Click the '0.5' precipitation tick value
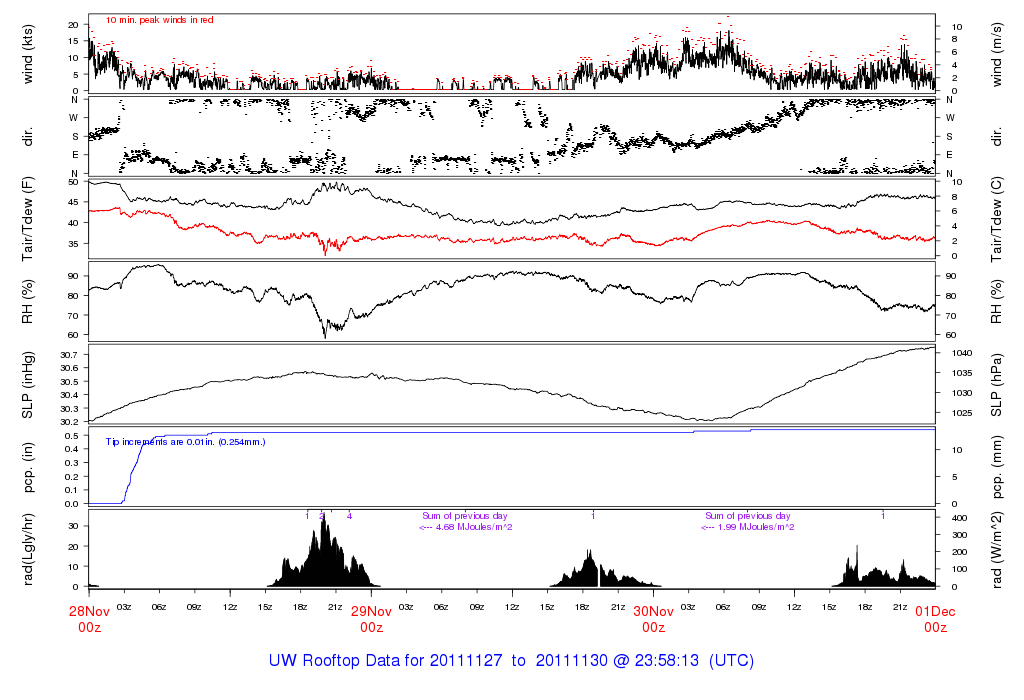Screen dimensions: 1024x700 [x=72, y=436]
